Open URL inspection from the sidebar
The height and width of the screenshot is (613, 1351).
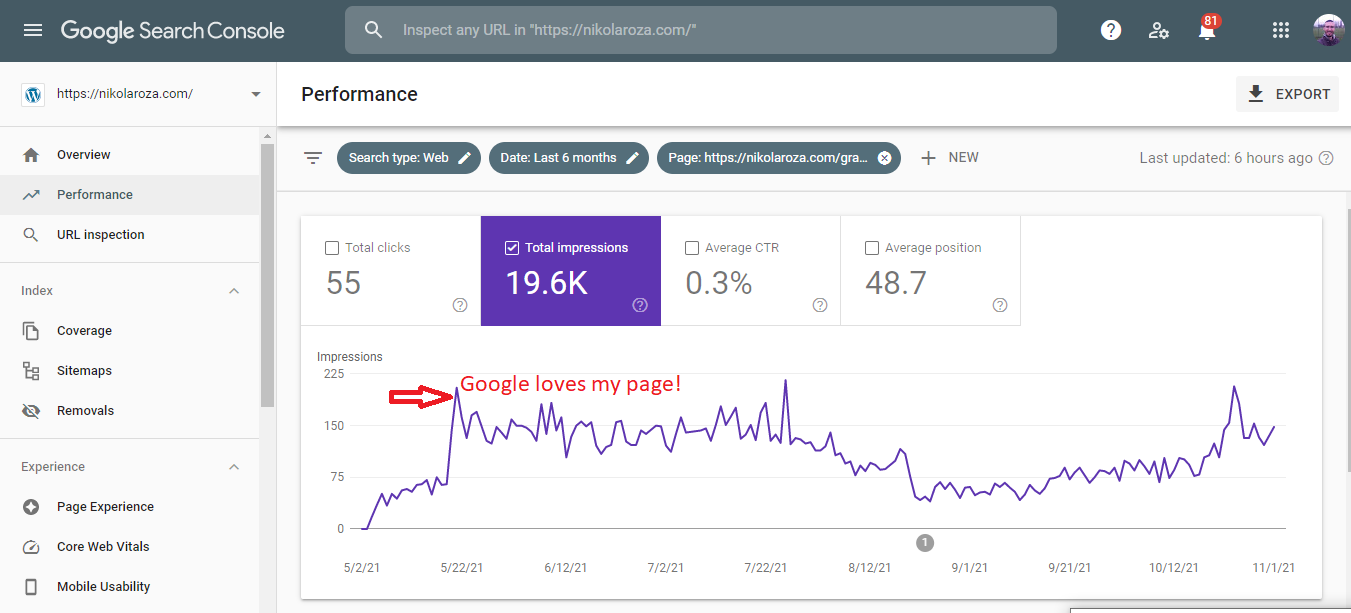point(130,235)
